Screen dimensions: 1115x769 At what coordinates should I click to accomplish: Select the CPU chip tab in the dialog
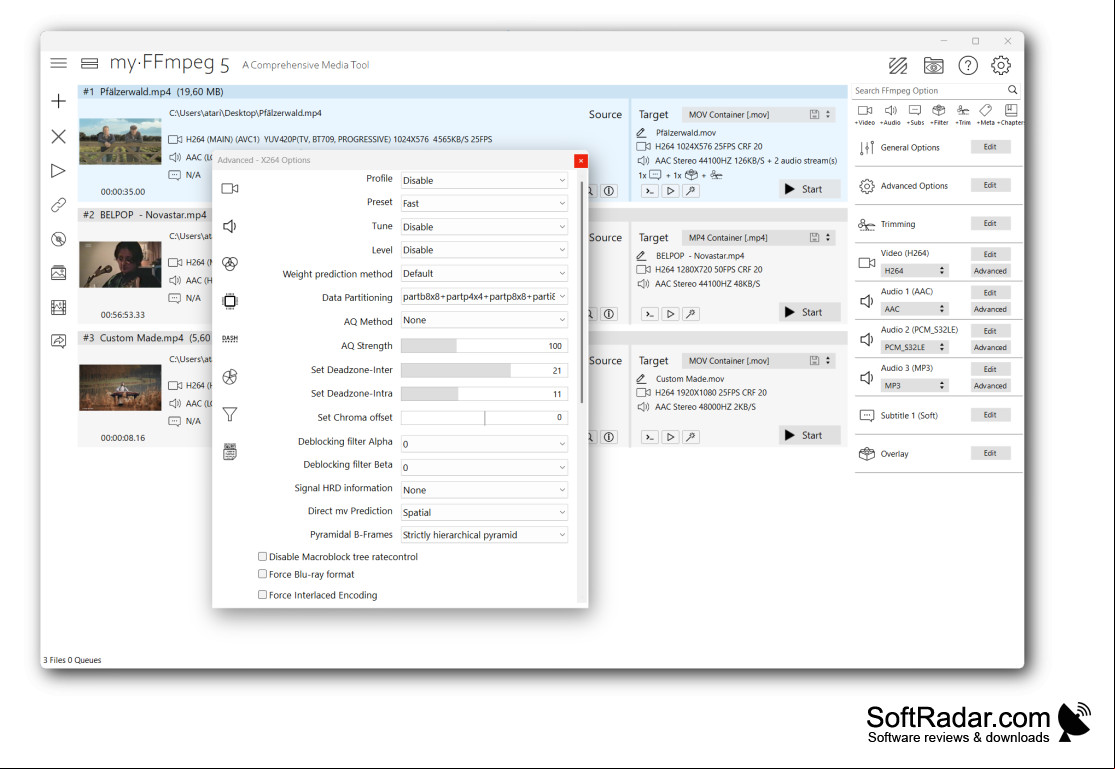[x=230, y=301]
